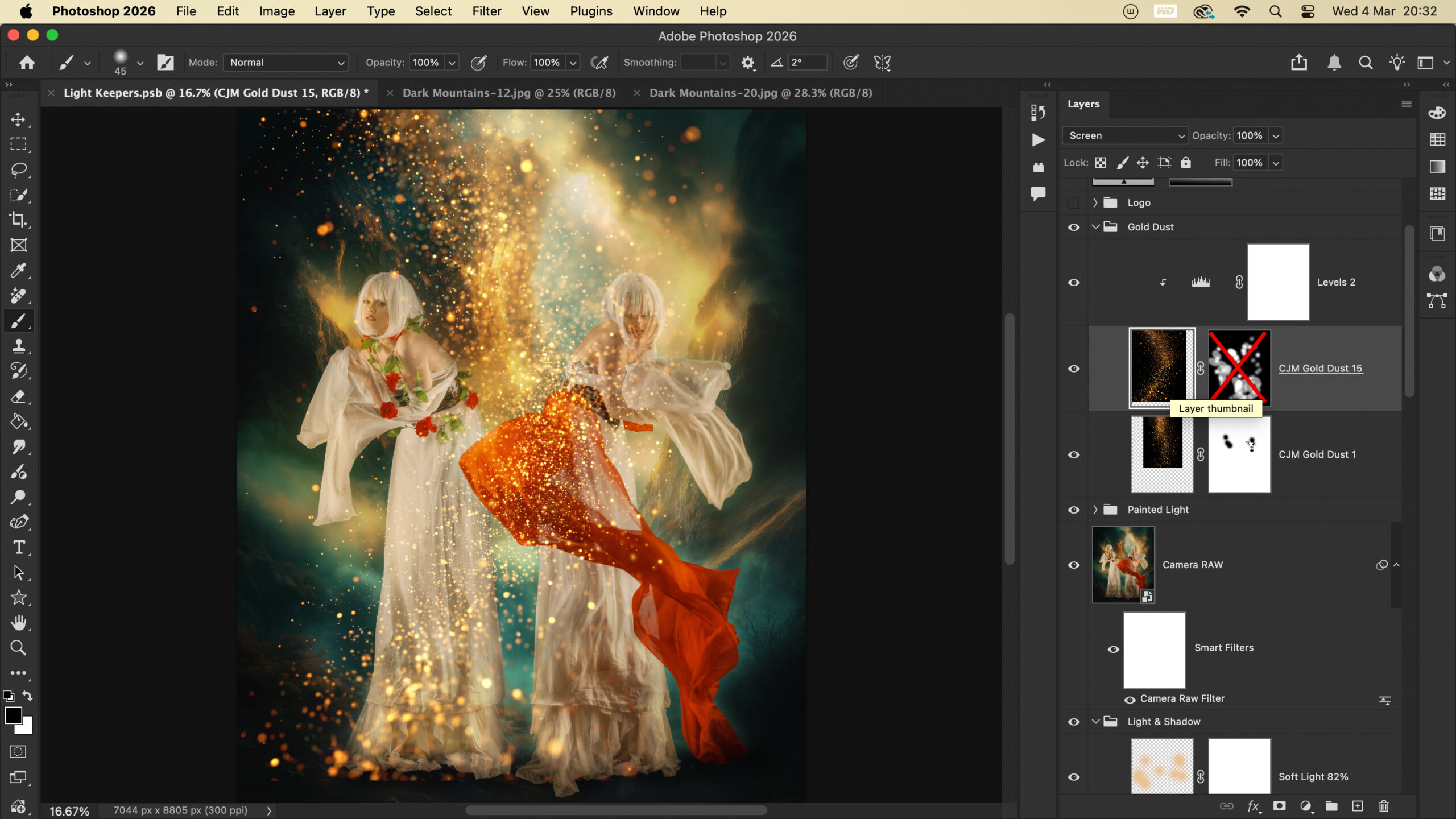1456x819 pixels.
Task: Select the Clone Stamp tool
Action: (18, 346)
